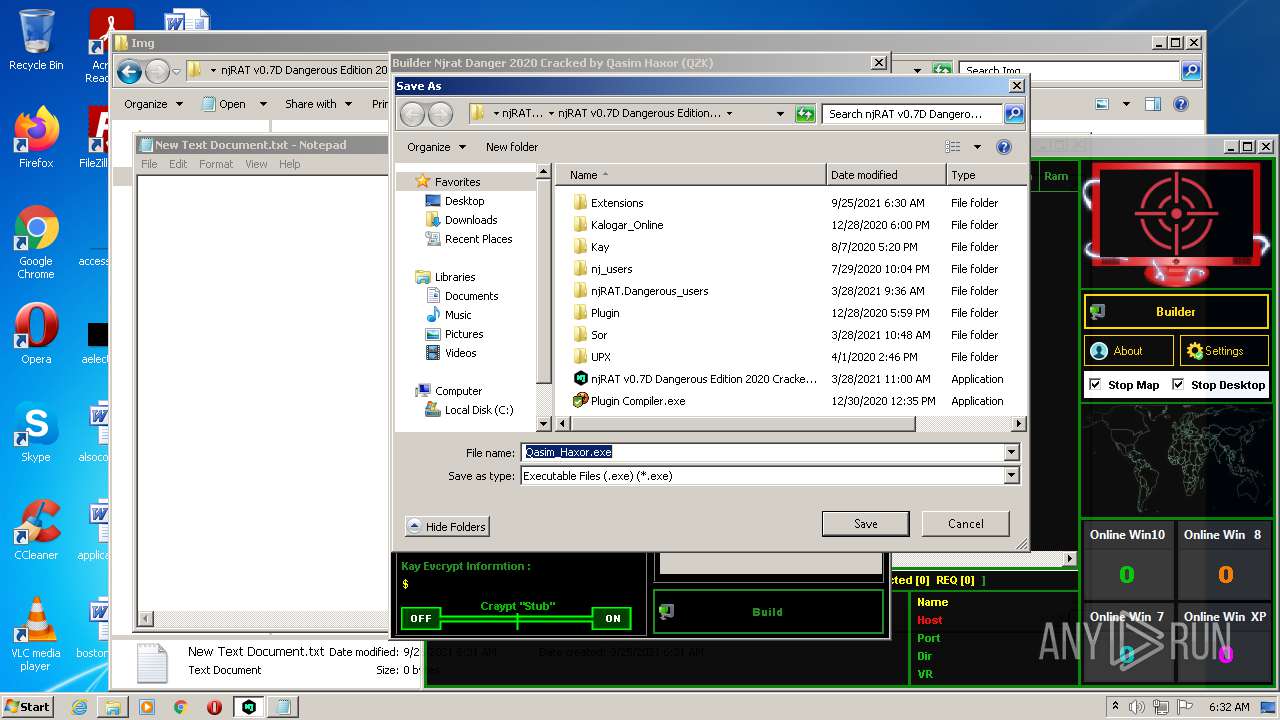Open Organize dropdown in Save As dialog
The height and width of the screenshot is (720, 1280).
pyautogui.click(x=436, y=147)
